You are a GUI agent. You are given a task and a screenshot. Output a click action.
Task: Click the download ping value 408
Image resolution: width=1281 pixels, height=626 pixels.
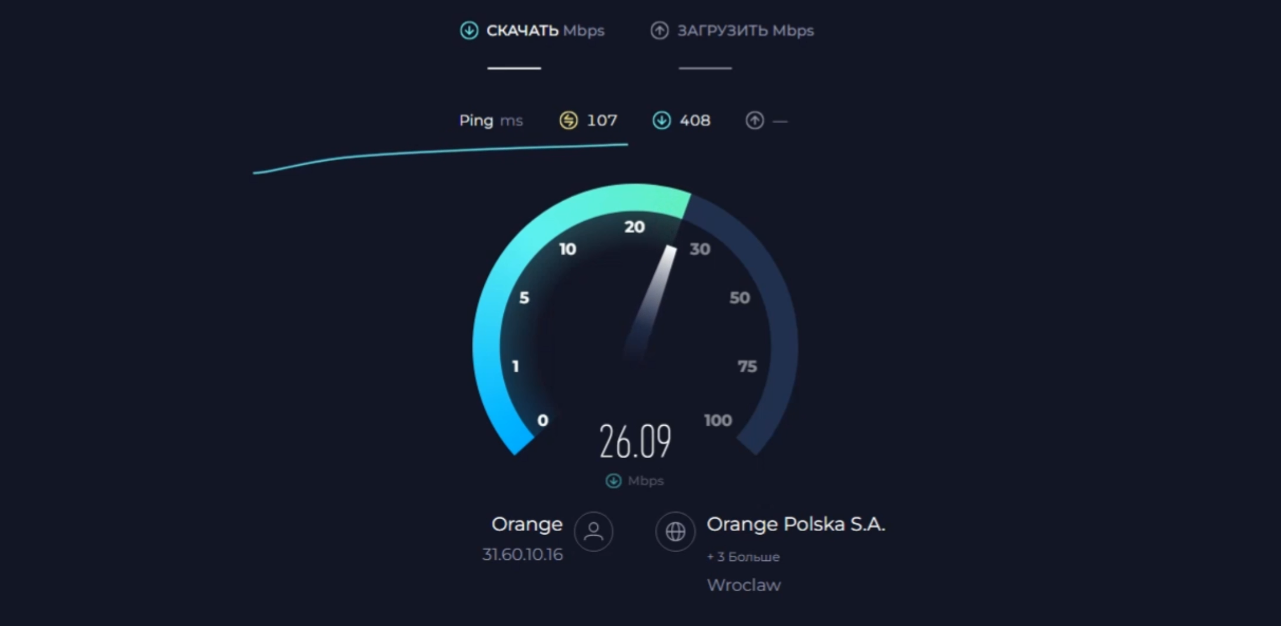click(695, 121)
